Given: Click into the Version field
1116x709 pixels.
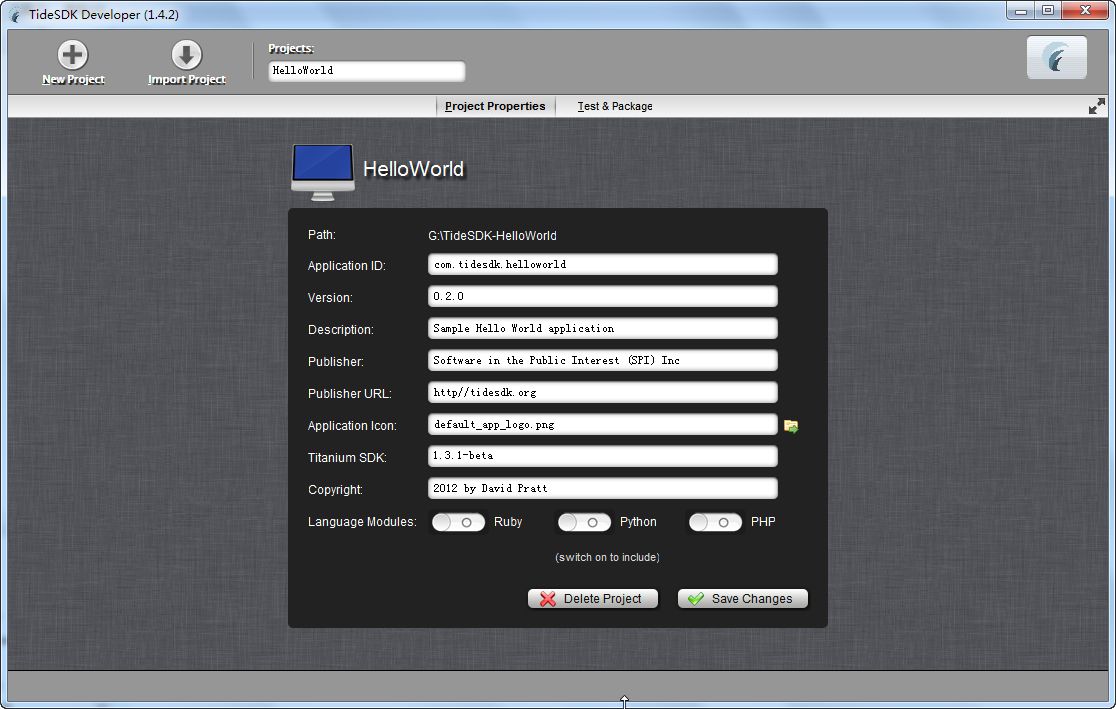Looking at the screenshot, I should [x=602, y=296].
